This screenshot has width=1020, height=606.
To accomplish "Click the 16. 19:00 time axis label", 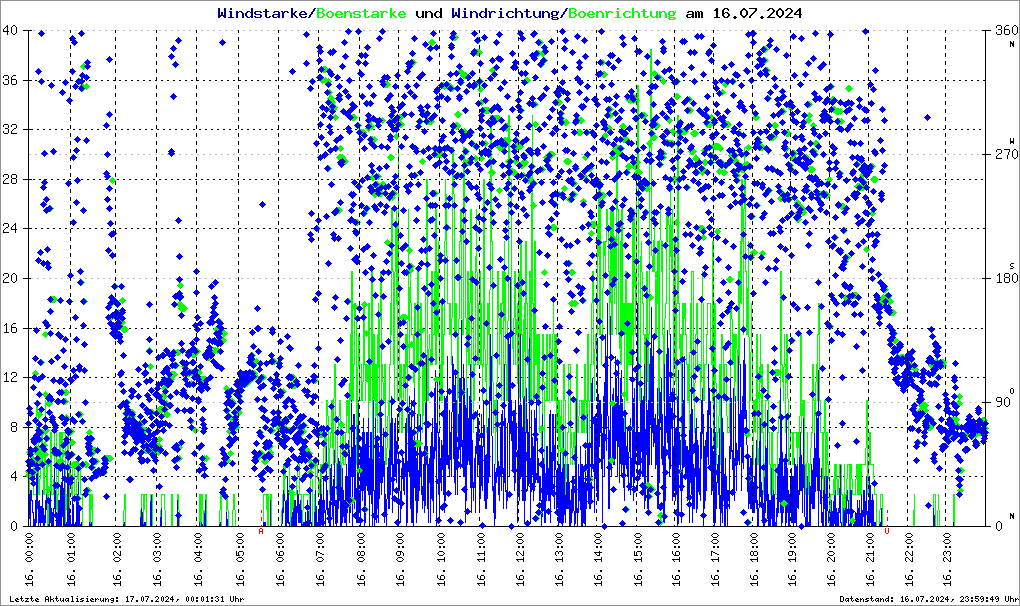I will pyautogui.click(x=792, y=559).
